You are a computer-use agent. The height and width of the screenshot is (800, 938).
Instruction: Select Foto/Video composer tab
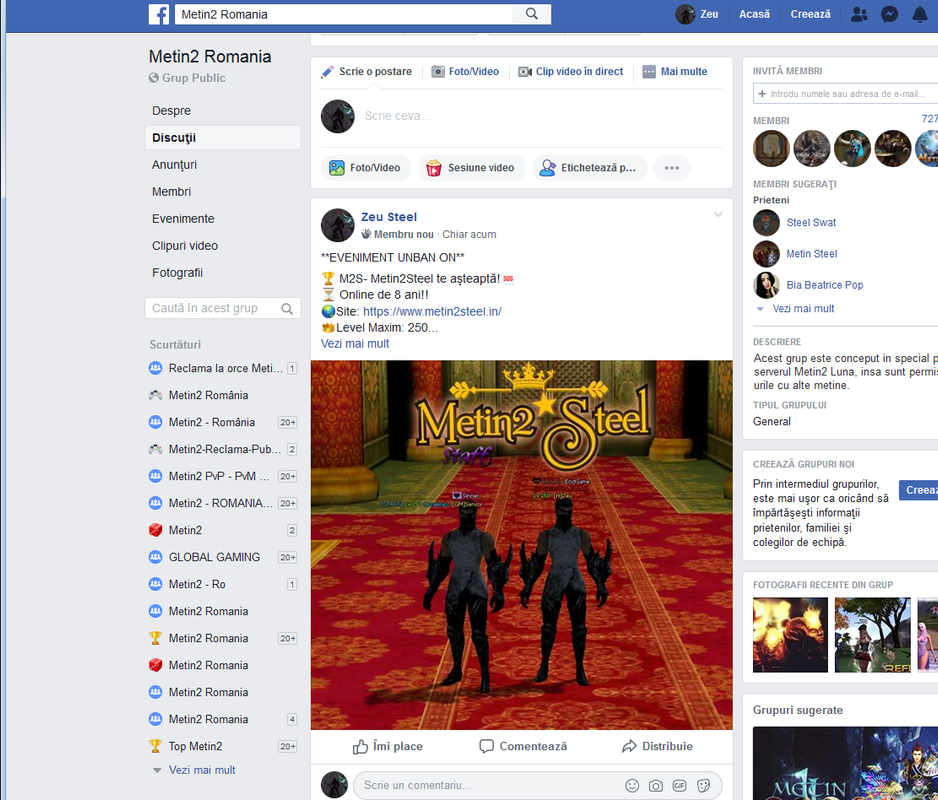pos(465,72)
